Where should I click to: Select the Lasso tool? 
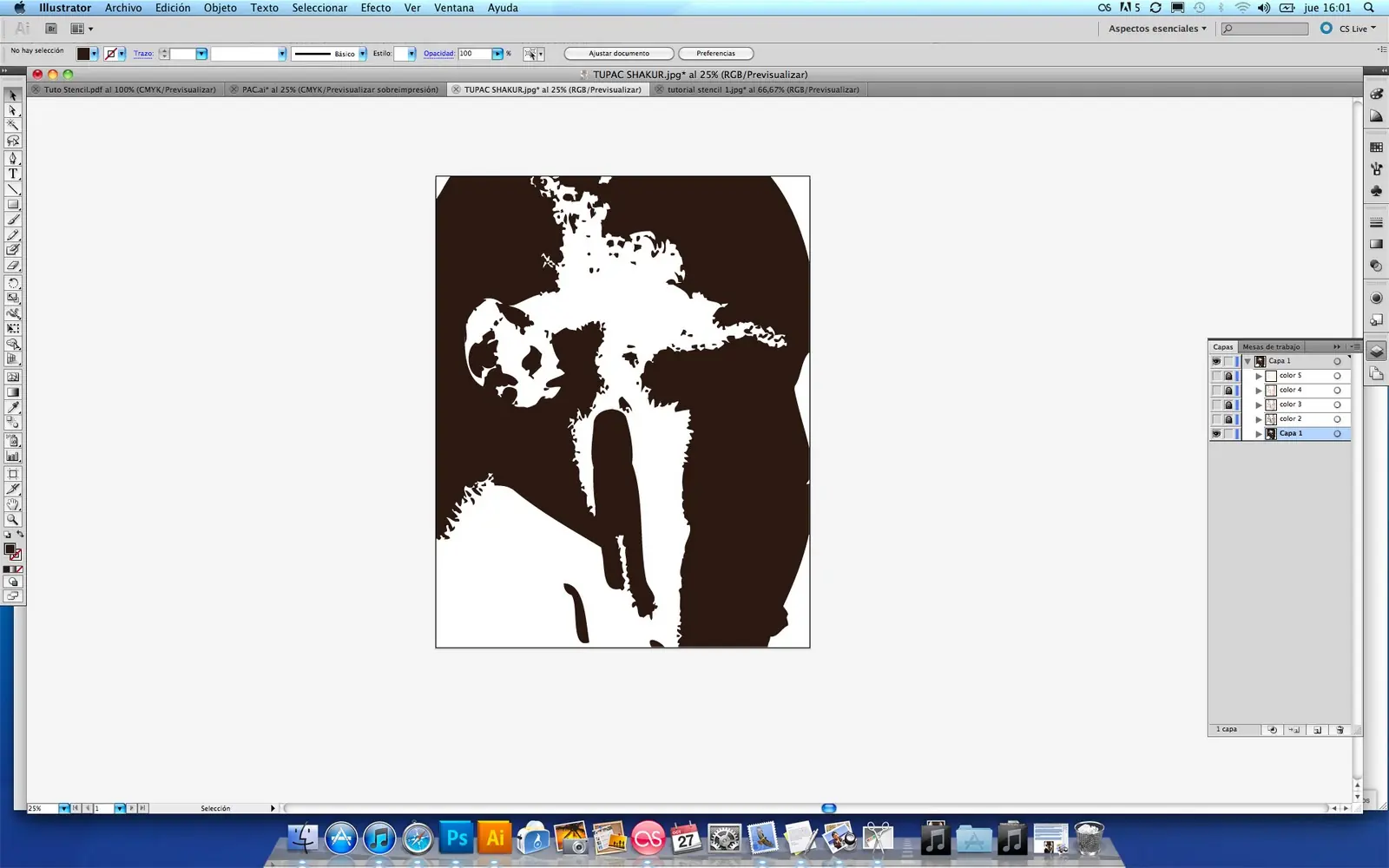(x=13, y=140)
